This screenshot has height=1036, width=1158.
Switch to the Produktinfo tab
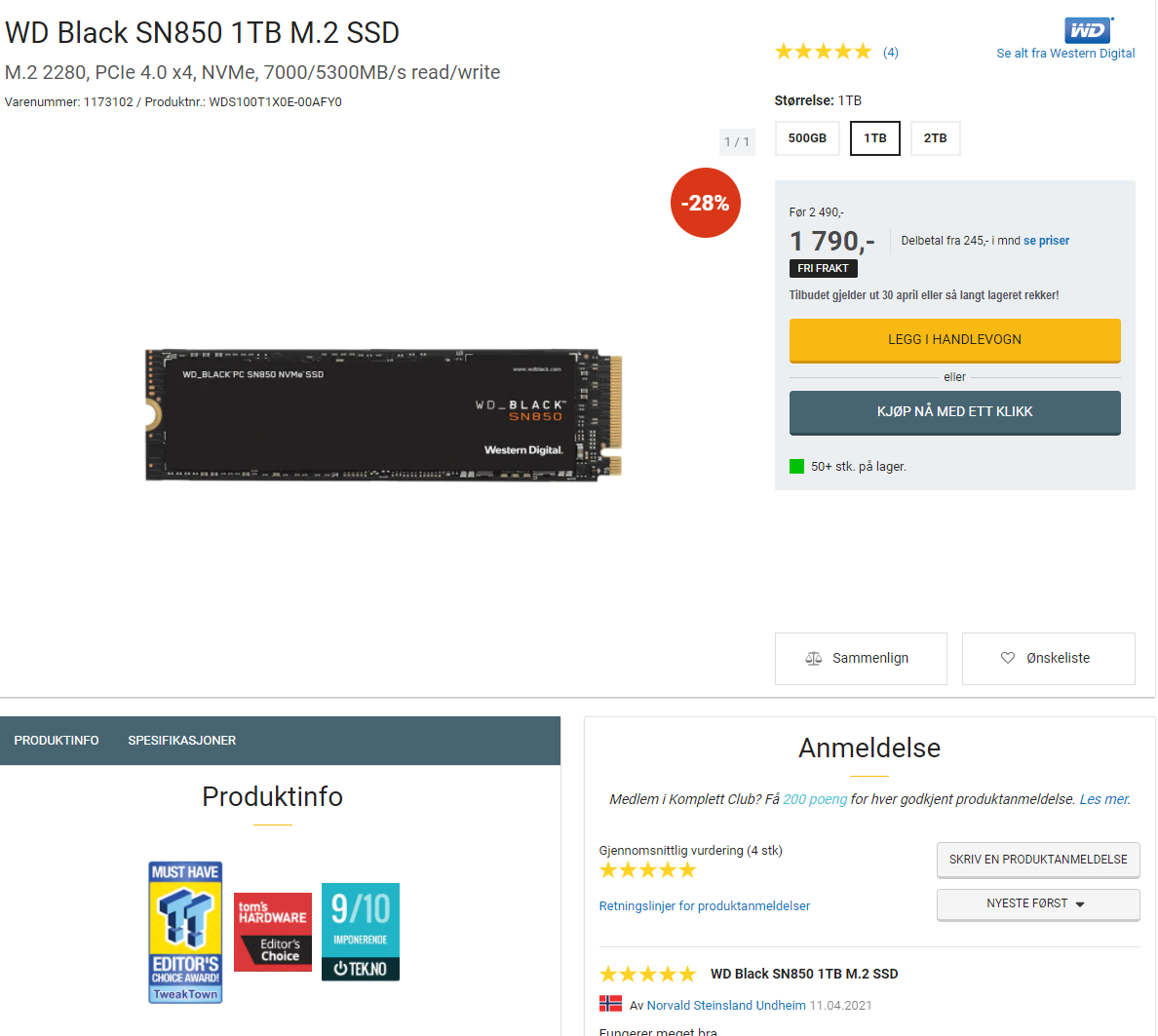[x=57, y=740]
